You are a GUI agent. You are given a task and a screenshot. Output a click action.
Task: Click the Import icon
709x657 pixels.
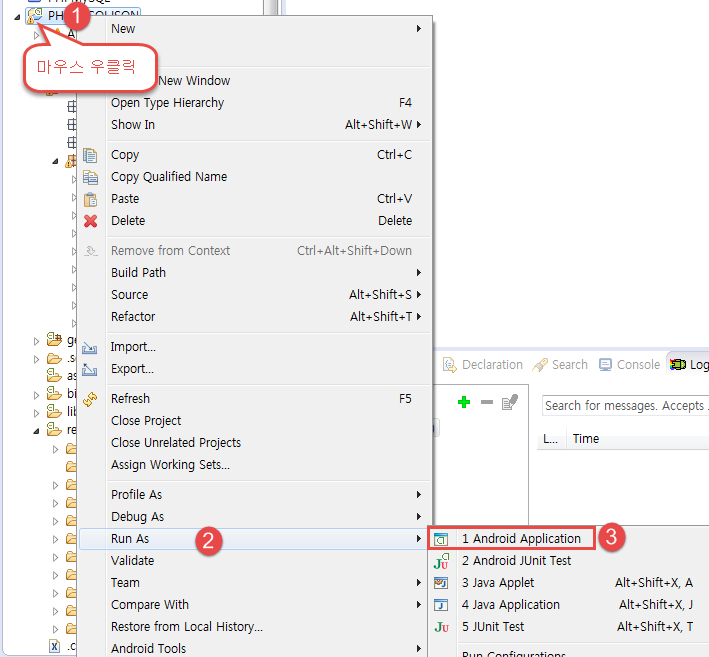(x=90, y=348)
